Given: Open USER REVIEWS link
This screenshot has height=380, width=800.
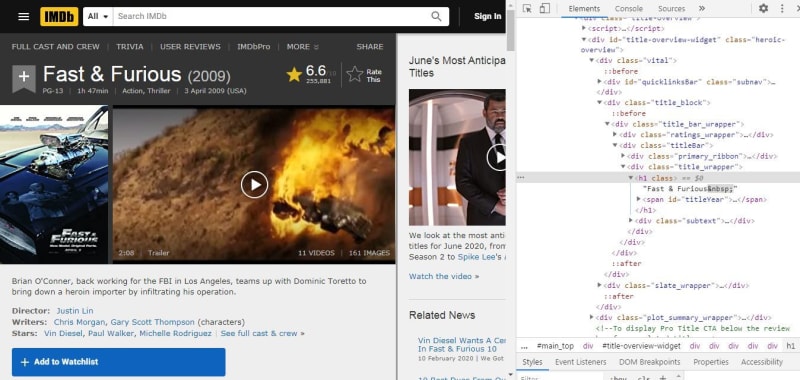Looking at the screenshot, I should click(190, 46).
